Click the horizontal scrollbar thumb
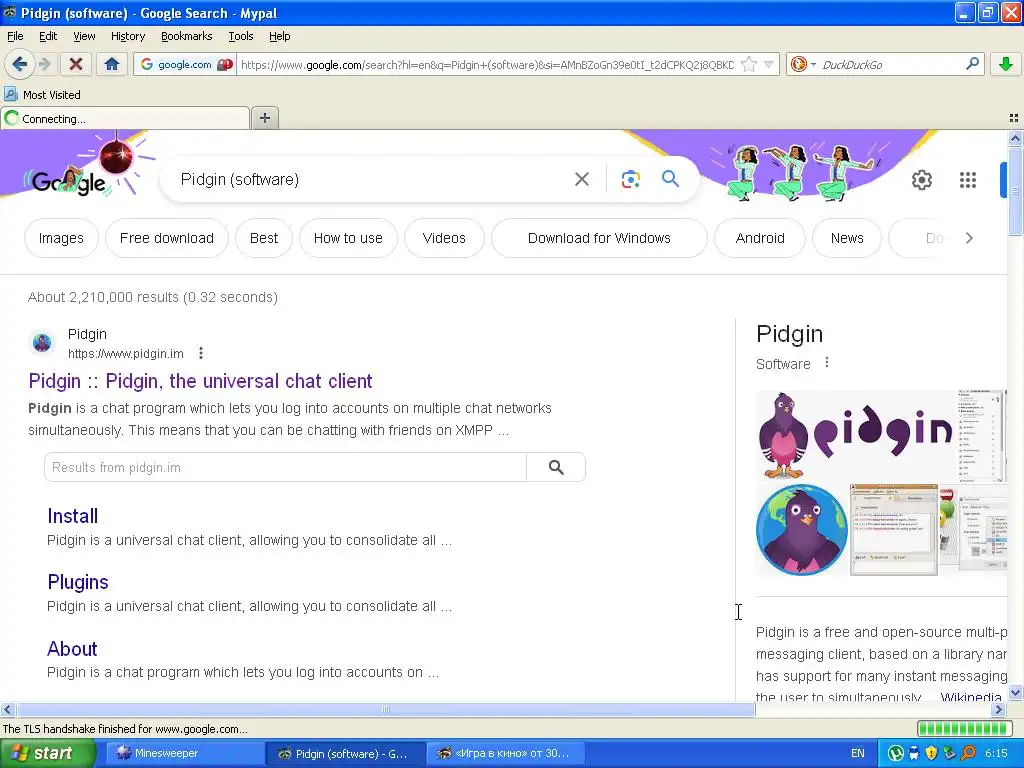 coord(386,709)
